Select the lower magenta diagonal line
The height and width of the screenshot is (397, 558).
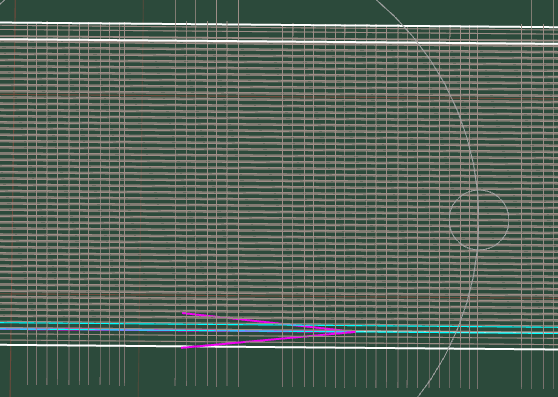(267, 340)
